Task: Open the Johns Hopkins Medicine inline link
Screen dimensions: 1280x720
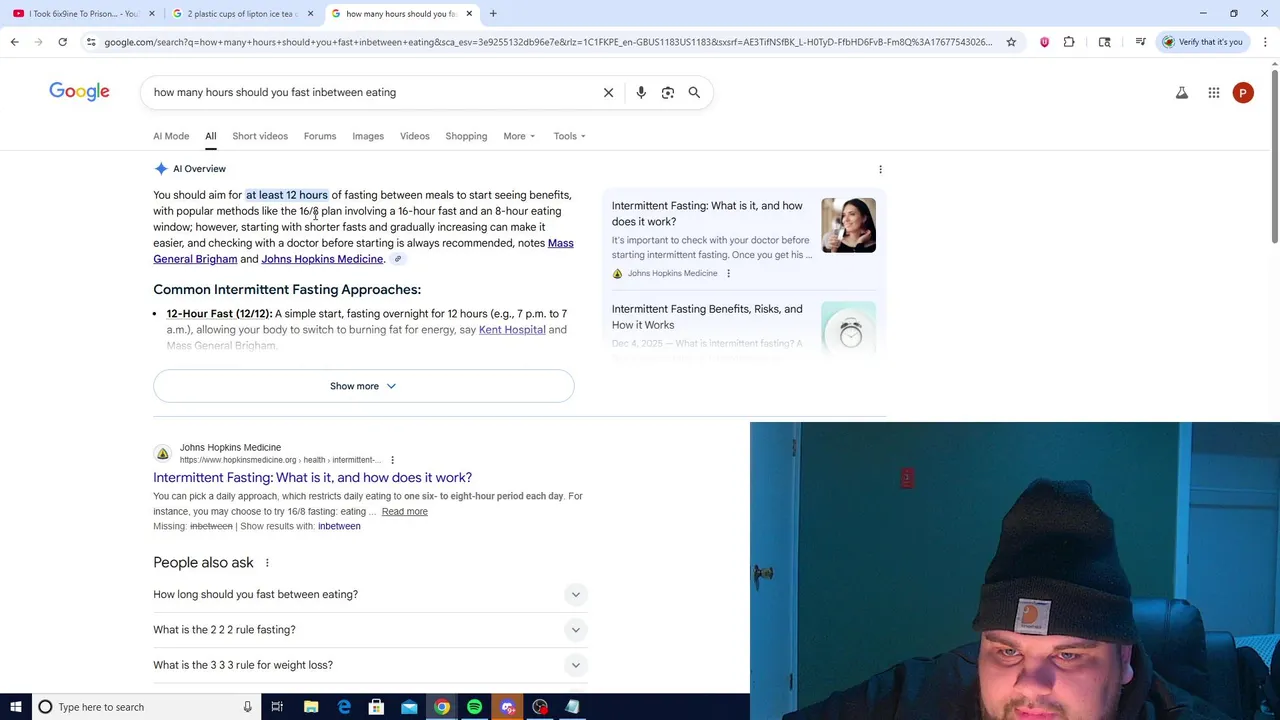Action: (x=322, y=259)
